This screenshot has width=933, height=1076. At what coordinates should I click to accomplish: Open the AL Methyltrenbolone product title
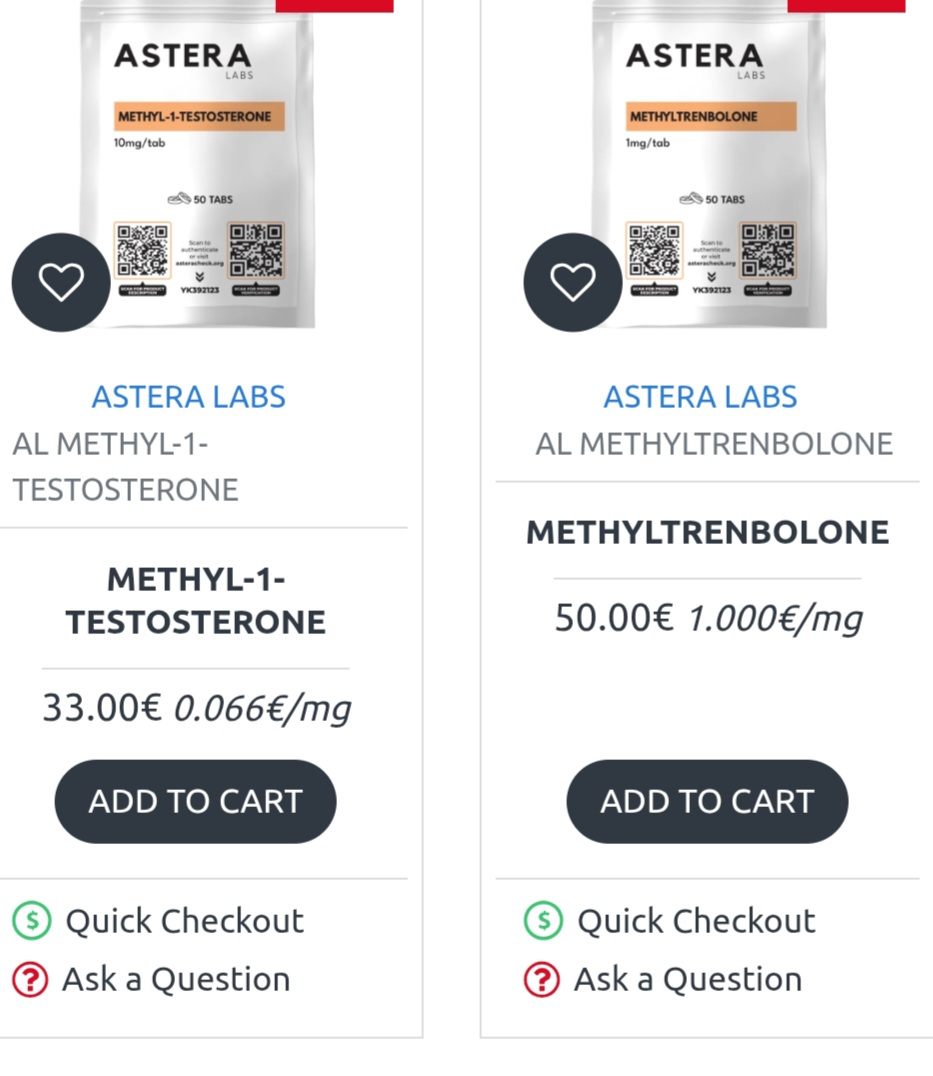pos(714,443)
